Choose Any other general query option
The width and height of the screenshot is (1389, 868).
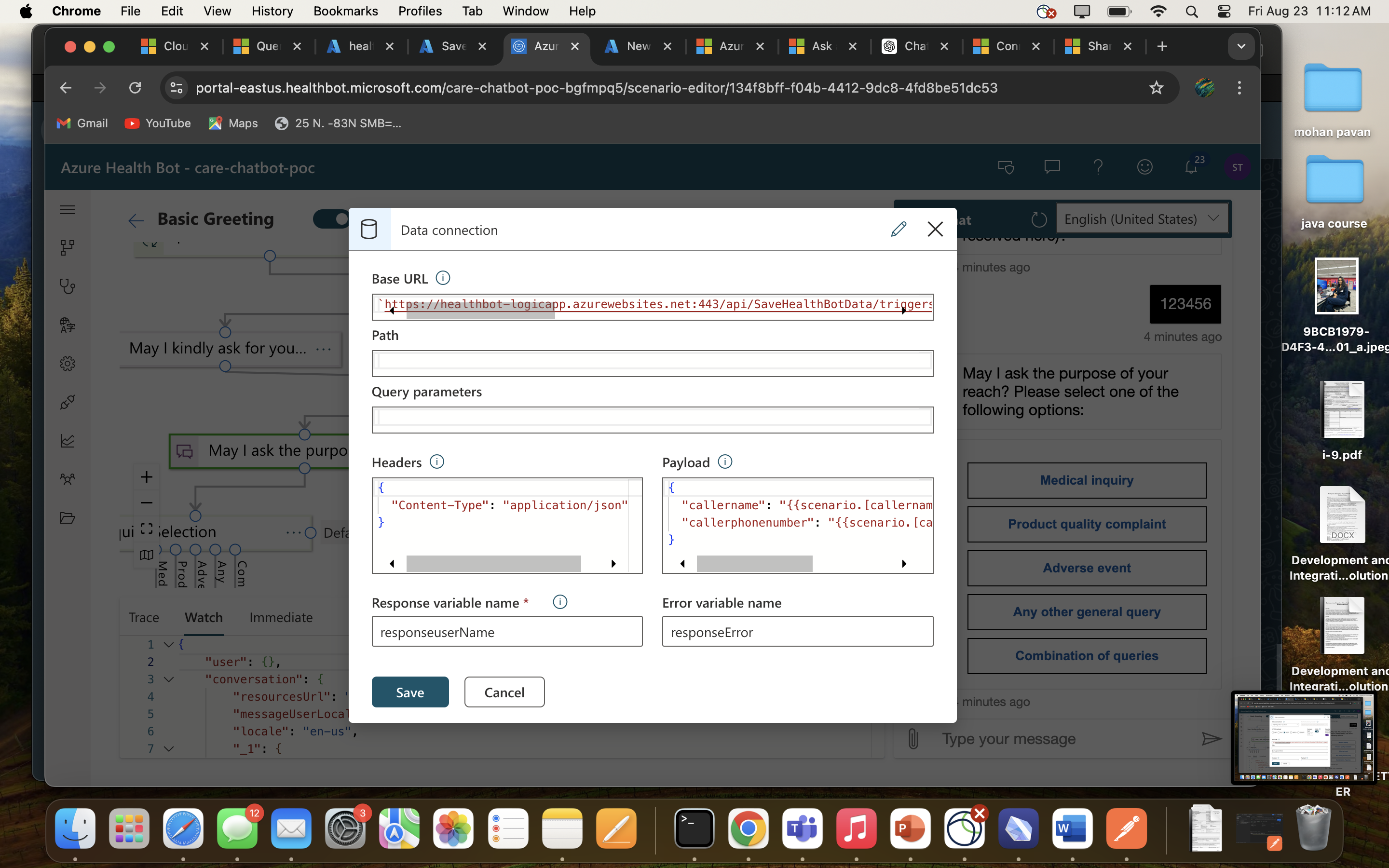coord(1086,612)
